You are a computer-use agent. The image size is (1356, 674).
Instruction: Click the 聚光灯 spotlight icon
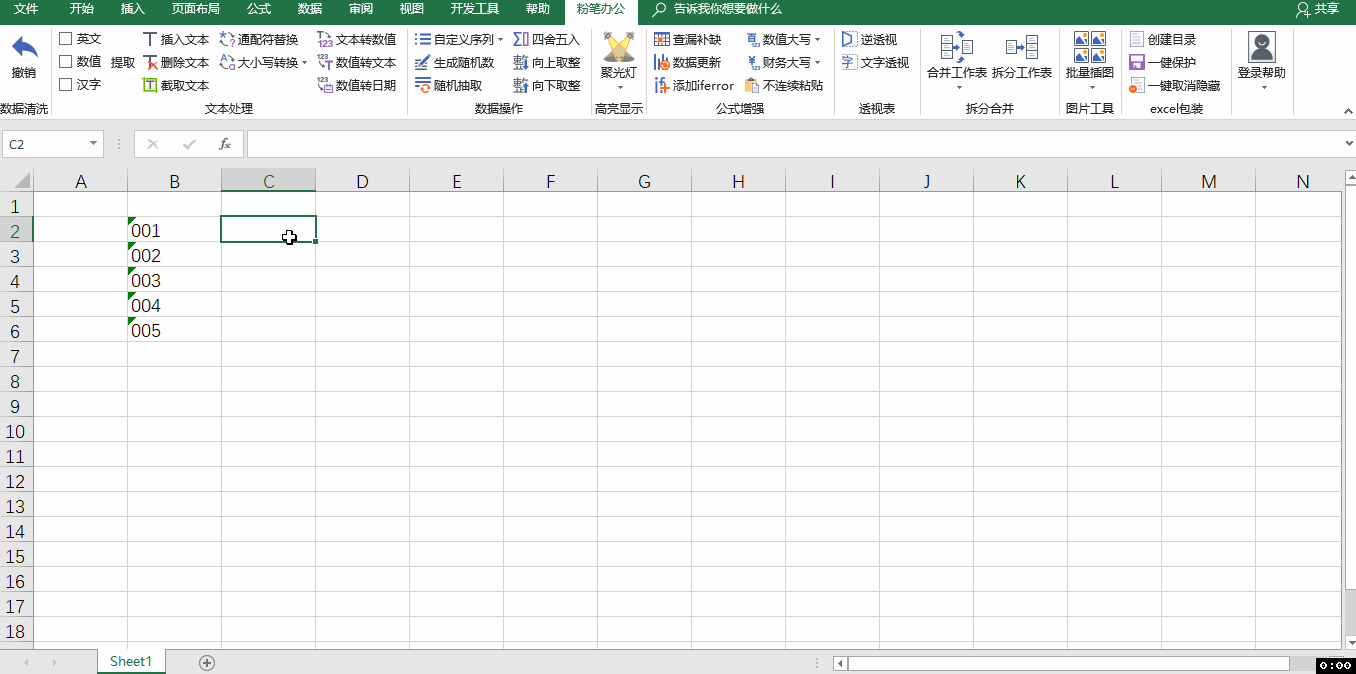(619, 47)
